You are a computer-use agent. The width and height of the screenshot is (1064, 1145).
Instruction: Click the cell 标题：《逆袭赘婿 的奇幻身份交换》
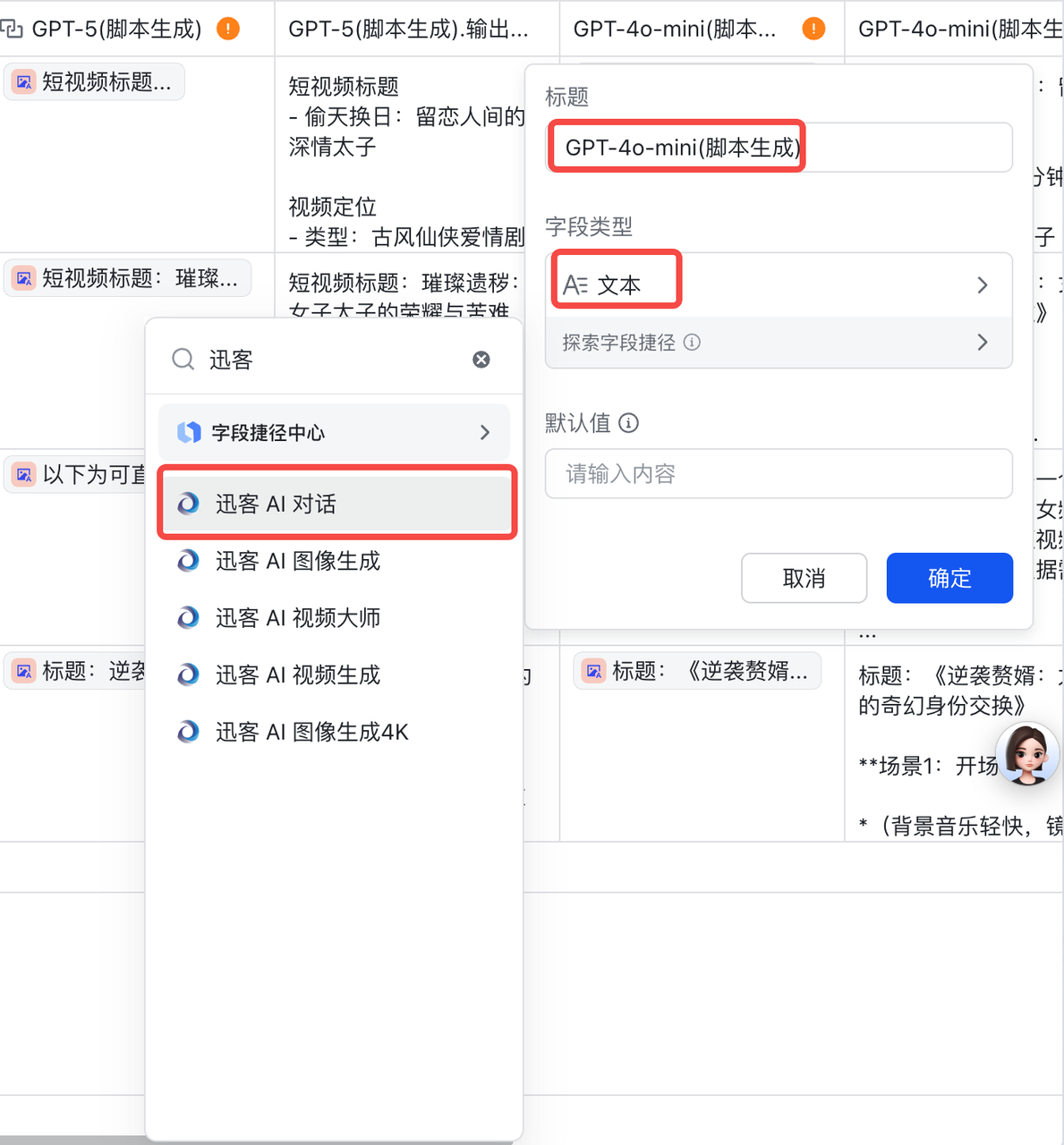[x=954, y=742]
